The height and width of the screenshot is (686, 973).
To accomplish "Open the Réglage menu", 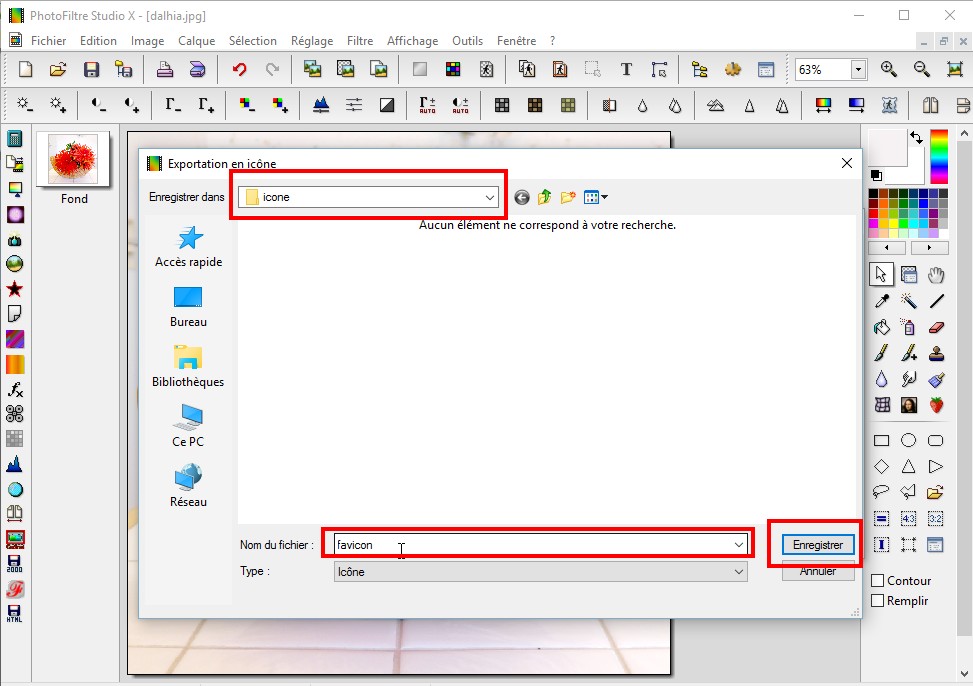I will tap(312, 41).
